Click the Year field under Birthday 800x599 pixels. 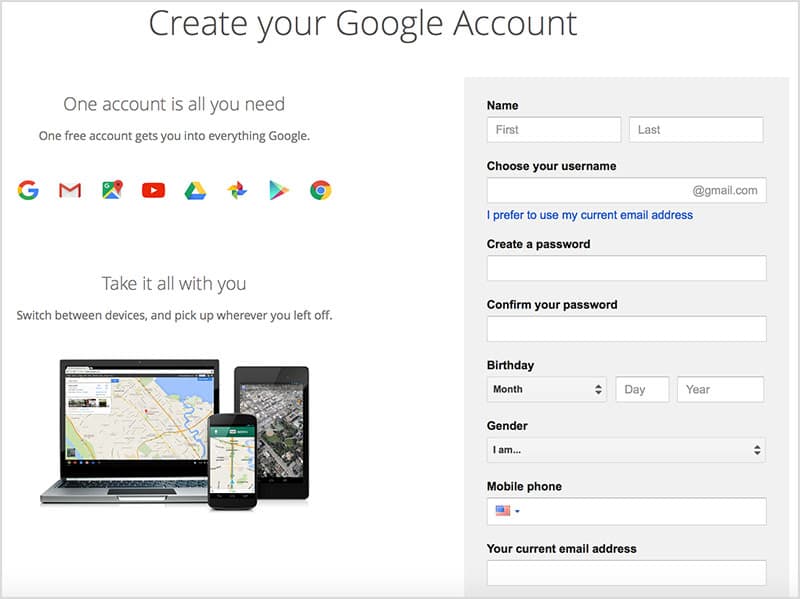720,389
